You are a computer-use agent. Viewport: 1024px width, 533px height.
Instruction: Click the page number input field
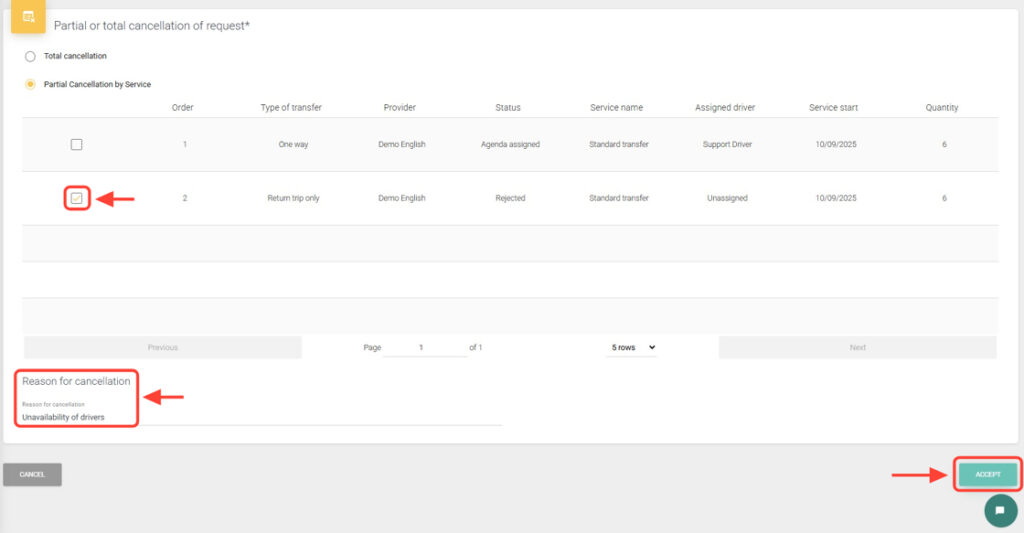coord(422,347)
